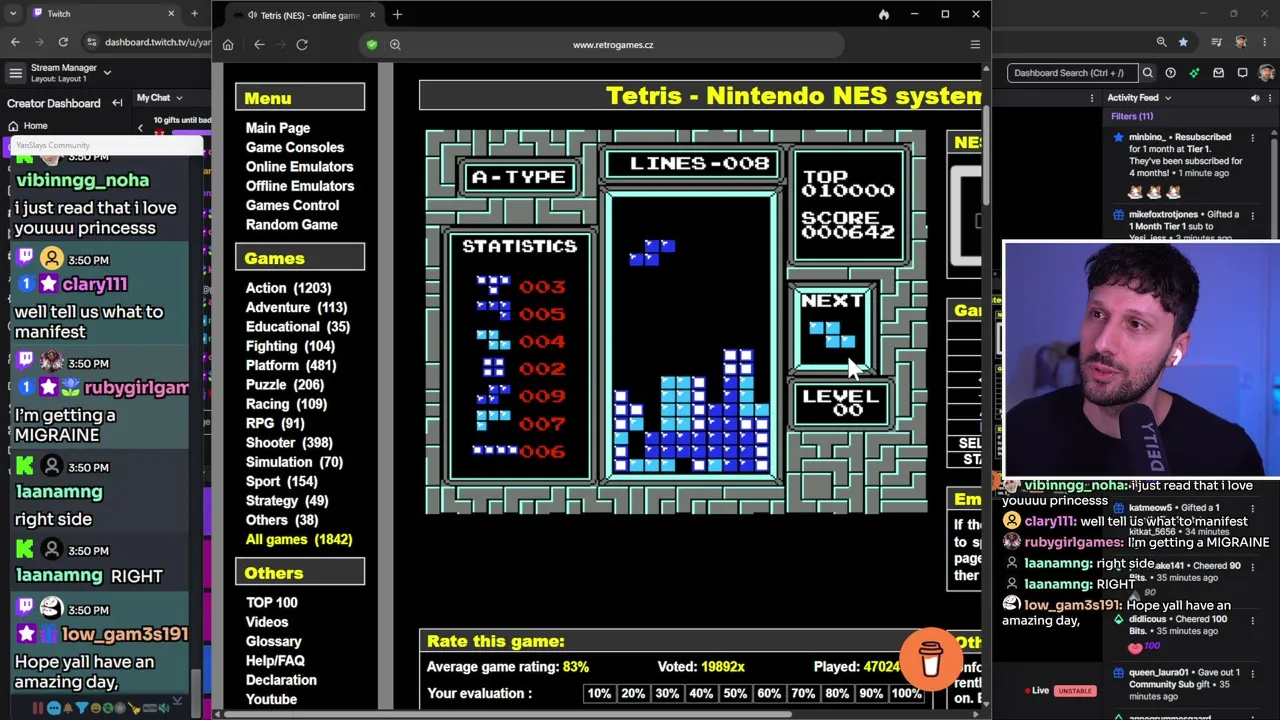Click the flame icon in the retrogames title bar
Image resolution: width=1280 pixels, height=720 pixels.
(884, 14)
